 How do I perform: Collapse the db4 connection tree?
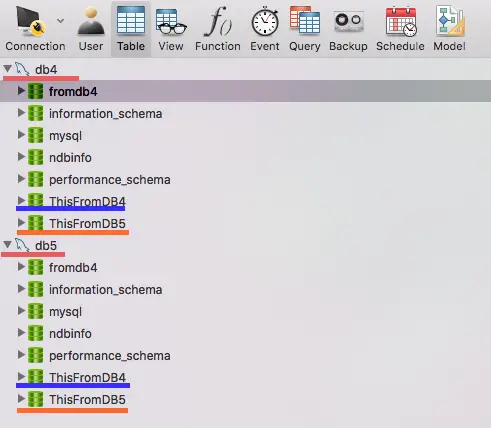[x=7, y=69]
